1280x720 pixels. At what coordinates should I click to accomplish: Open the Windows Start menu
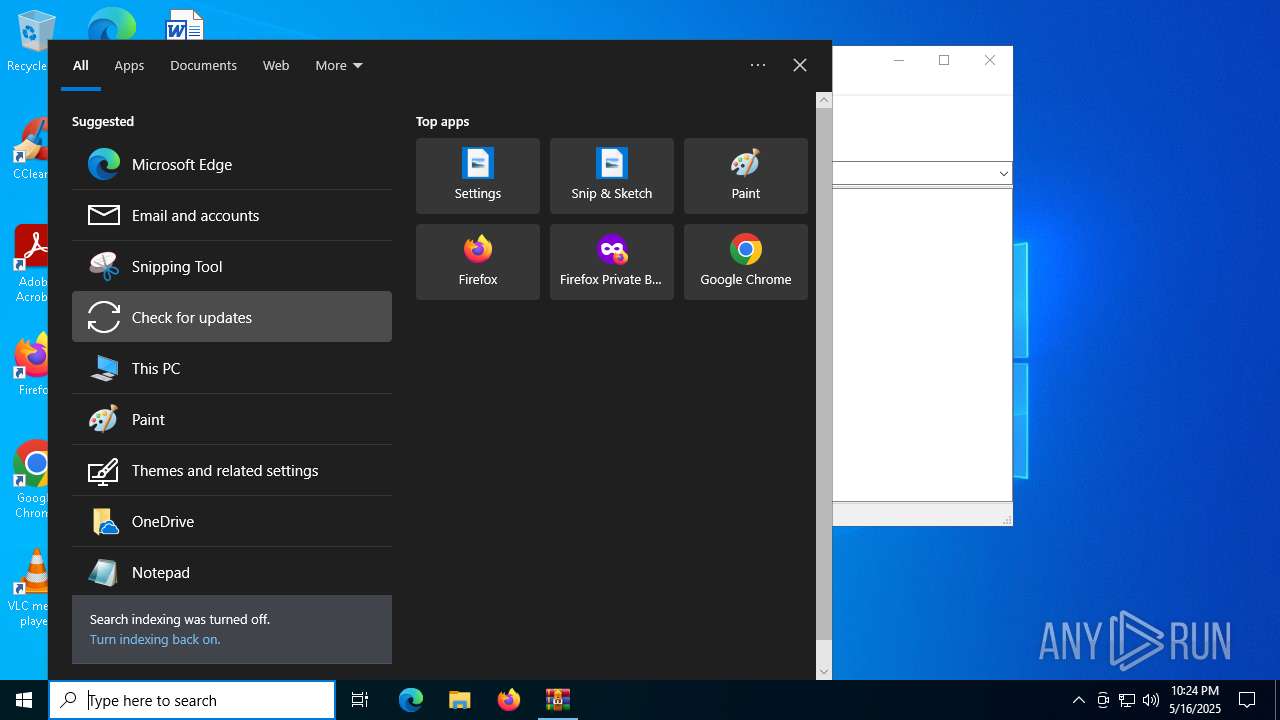click(x=24, y=700)
